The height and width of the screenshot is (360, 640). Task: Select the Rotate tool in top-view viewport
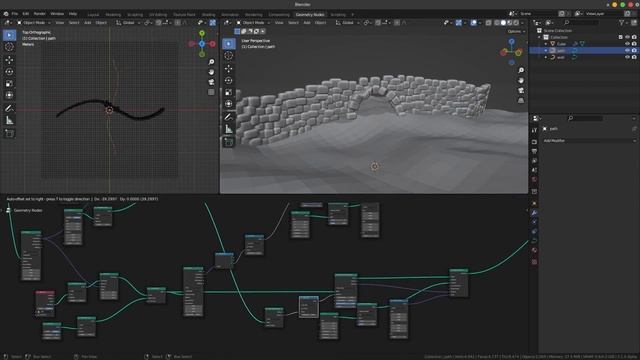(9, 72)
